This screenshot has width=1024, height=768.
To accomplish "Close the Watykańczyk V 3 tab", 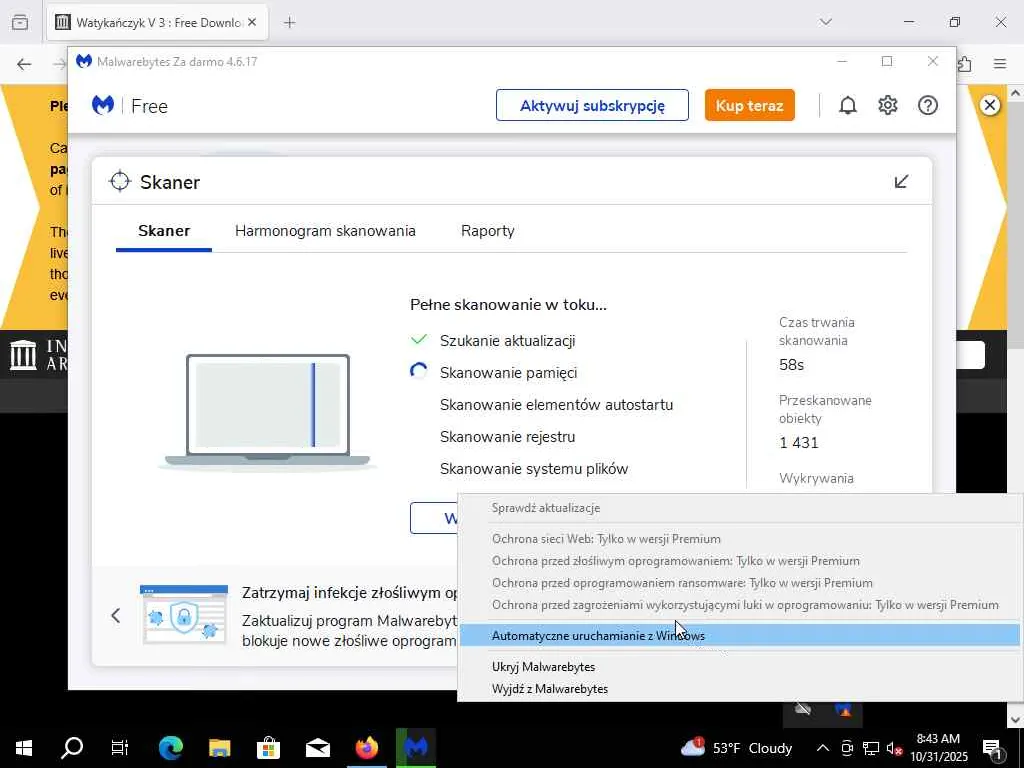I will 251,22.
